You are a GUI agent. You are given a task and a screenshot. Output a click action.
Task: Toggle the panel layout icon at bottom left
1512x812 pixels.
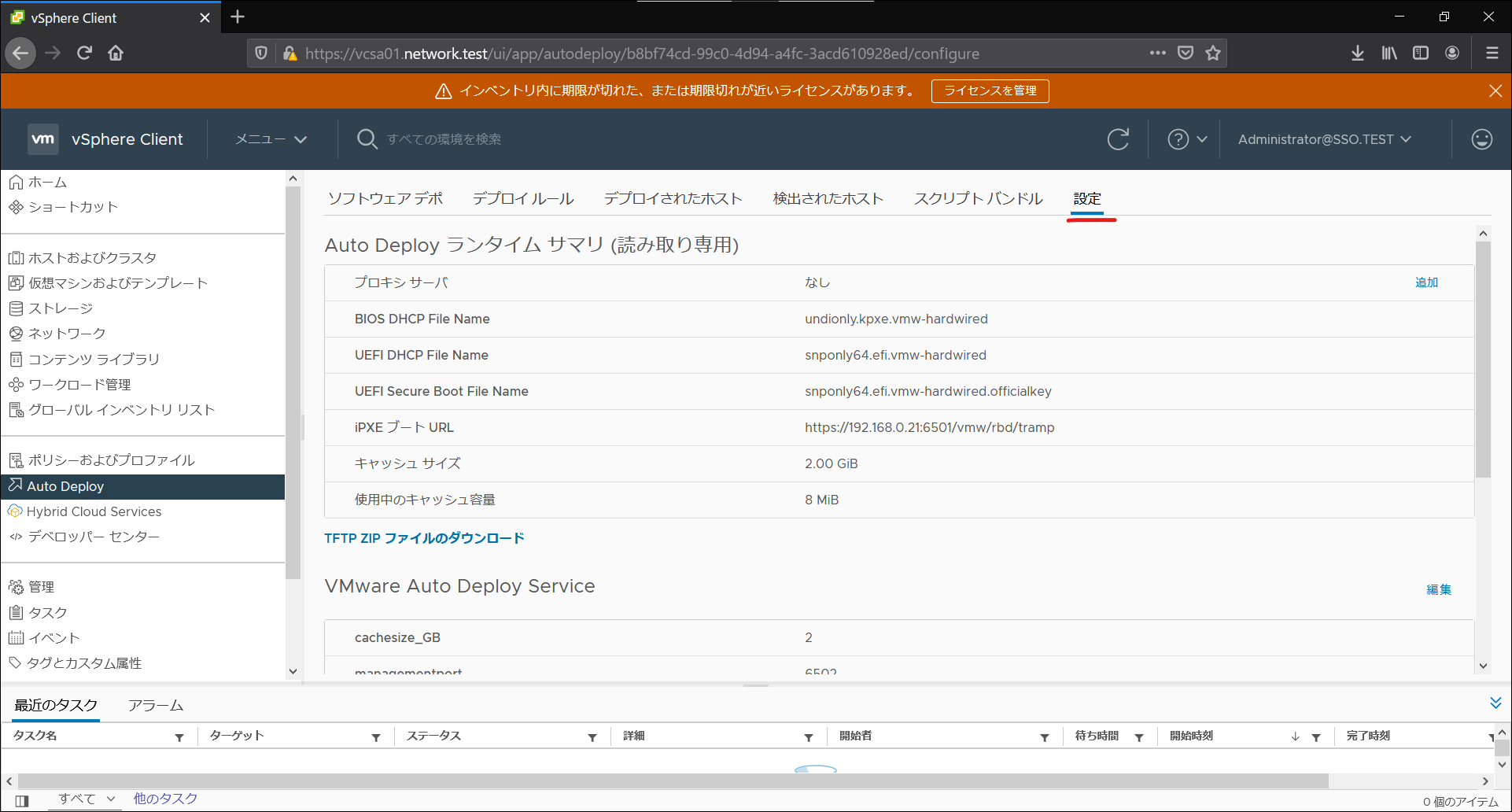point(22,801)
